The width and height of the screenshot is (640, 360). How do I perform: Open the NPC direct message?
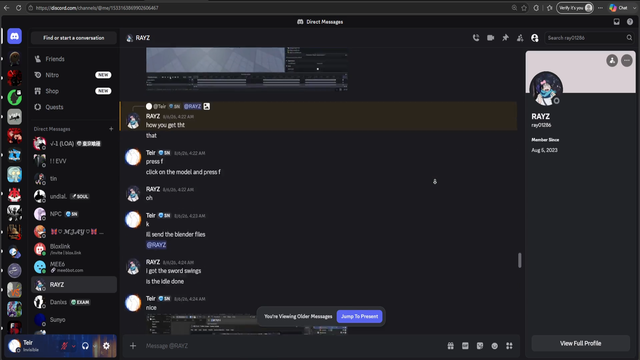pos(74,214)
